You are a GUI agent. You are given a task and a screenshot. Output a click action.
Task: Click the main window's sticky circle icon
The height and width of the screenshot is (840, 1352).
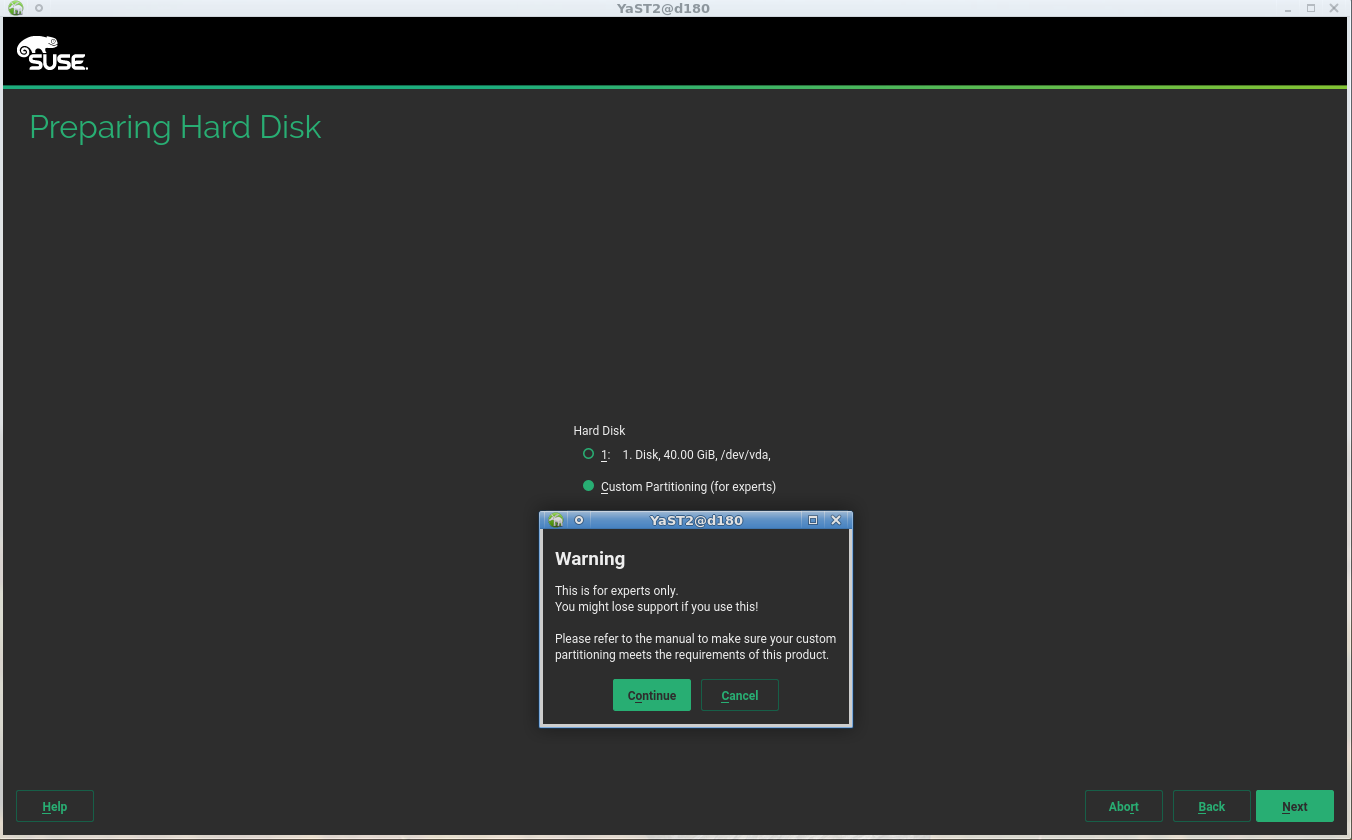coord(38,8)
